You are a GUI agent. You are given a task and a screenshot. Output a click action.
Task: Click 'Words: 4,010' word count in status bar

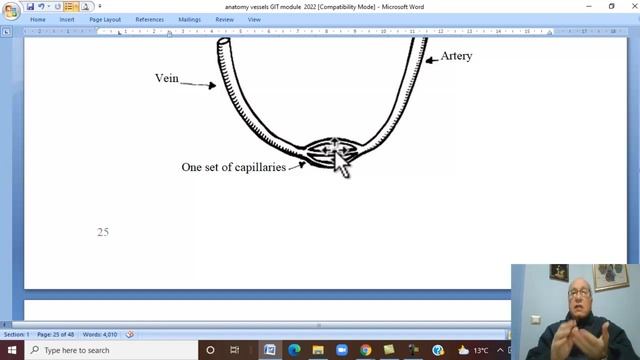point(100,335)
